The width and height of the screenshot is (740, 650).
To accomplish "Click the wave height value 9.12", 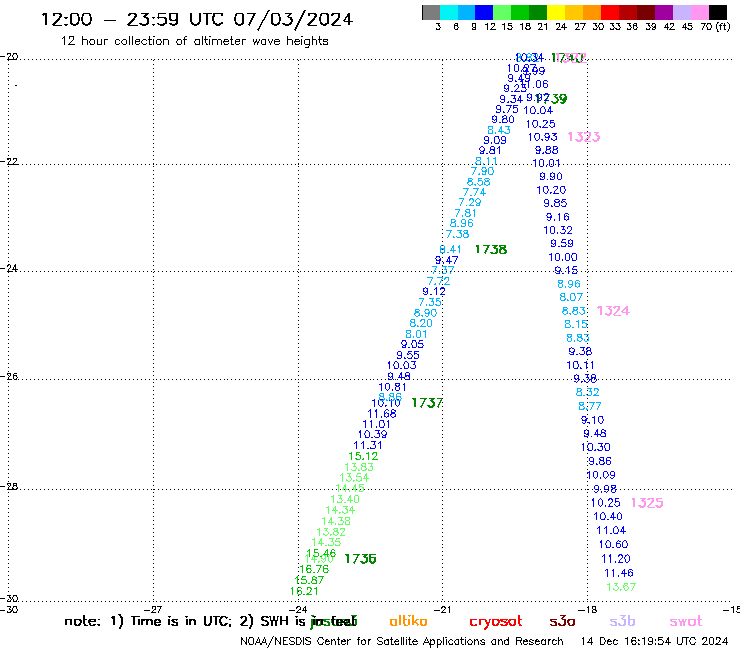I will [x=434, y=291].
